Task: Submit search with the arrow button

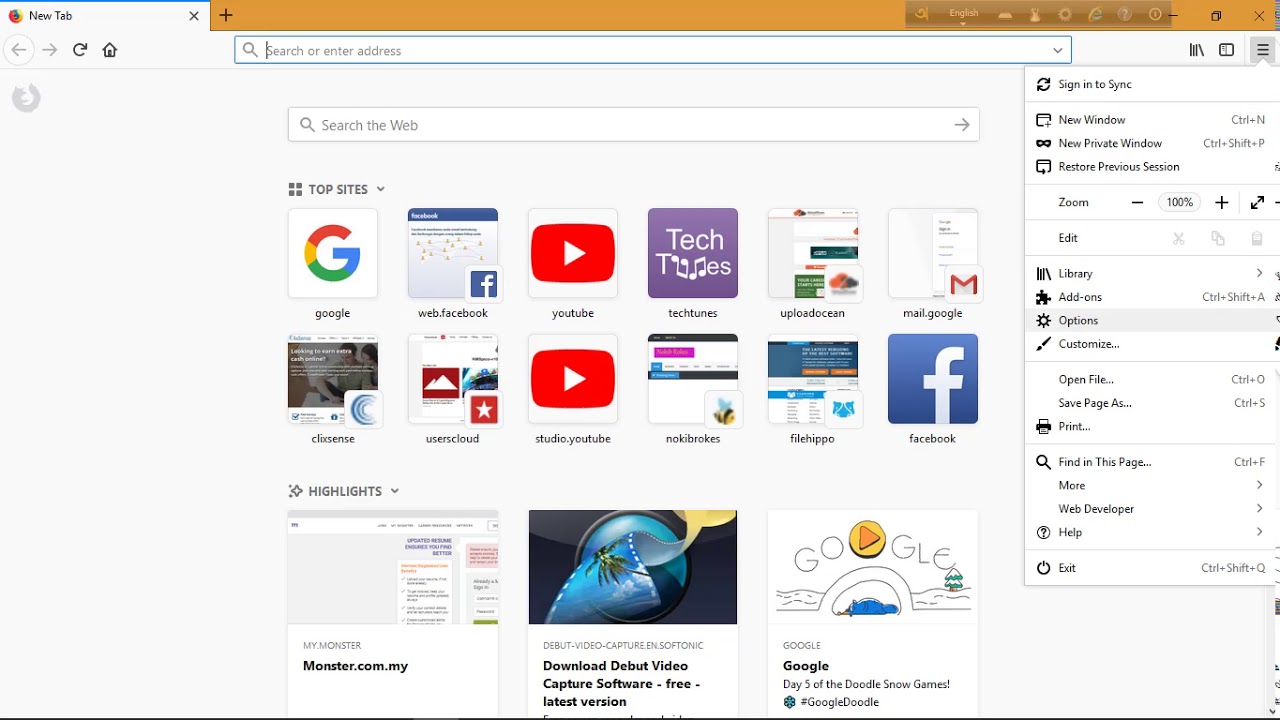Action: [961, 125]
